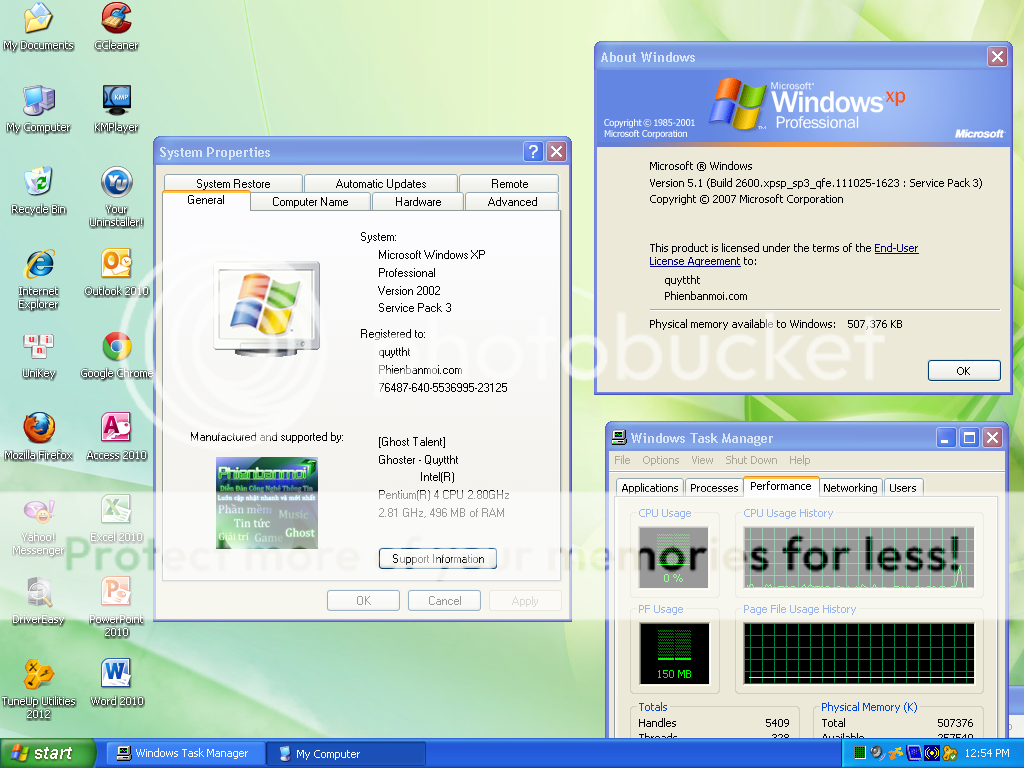
Task: Open the Mozilla Firefox desktop icon
Action: coord(38,438)
